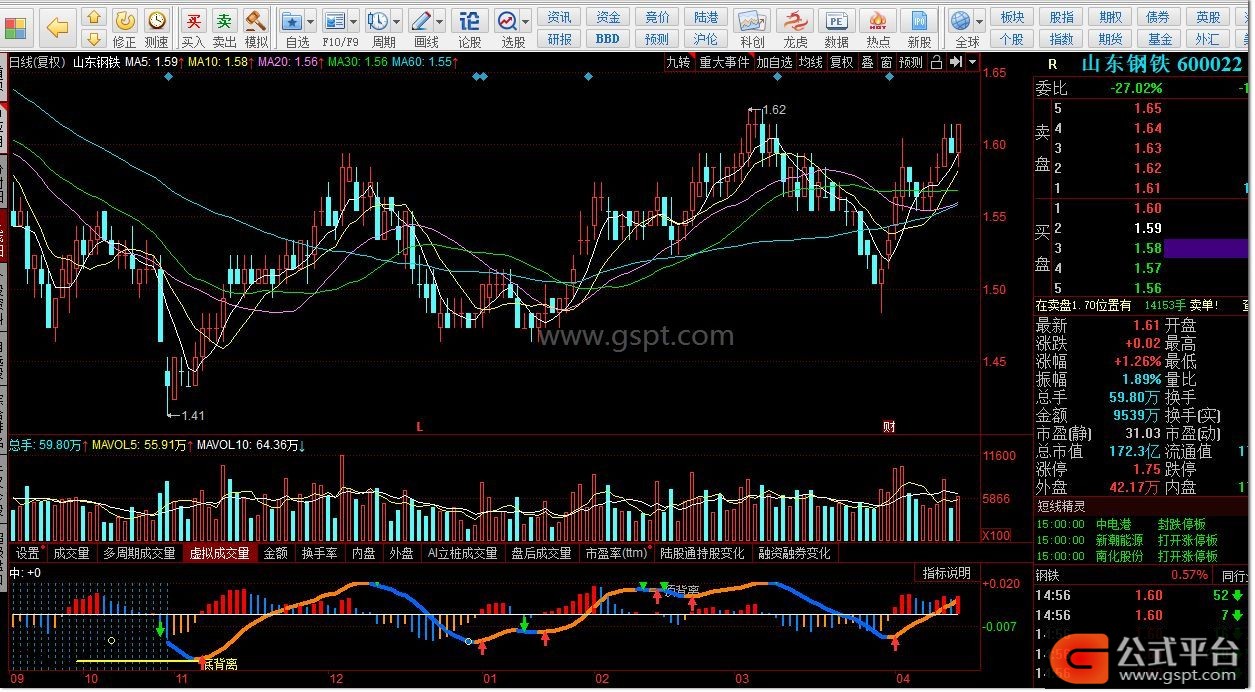Expand the F10/F9 dropdown arrow

pyautogui.click(x=354, y=20)
